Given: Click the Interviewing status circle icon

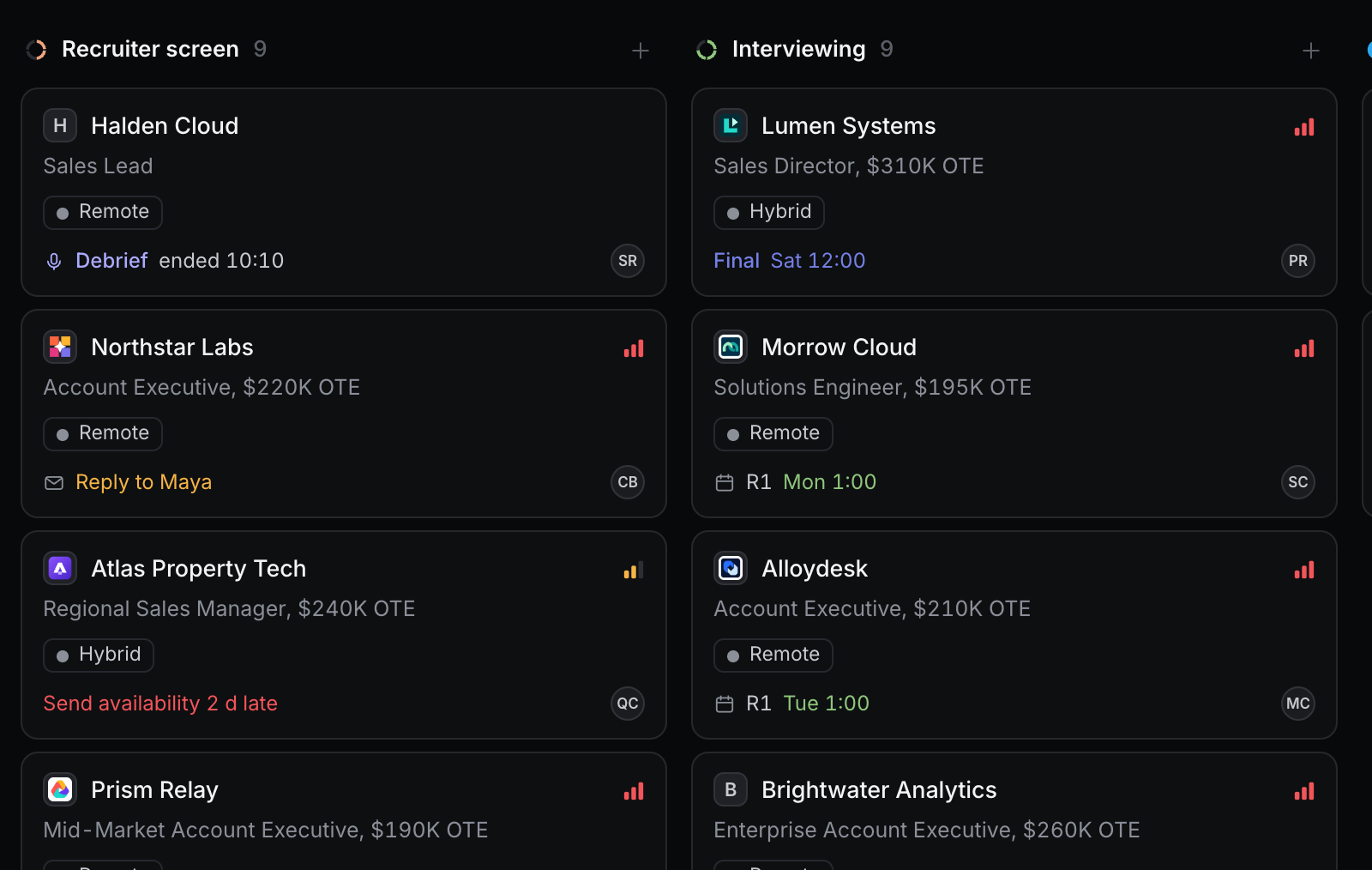Looking at the screenshot, I should pos(707,50).
